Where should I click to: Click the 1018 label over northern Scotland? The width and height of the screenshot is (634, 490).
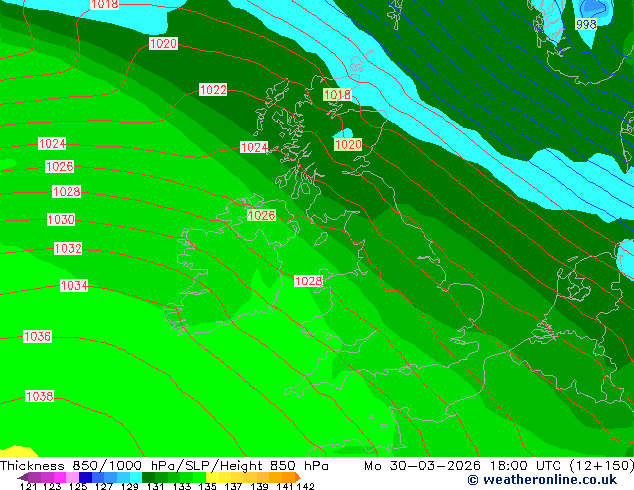coord(337,95)
